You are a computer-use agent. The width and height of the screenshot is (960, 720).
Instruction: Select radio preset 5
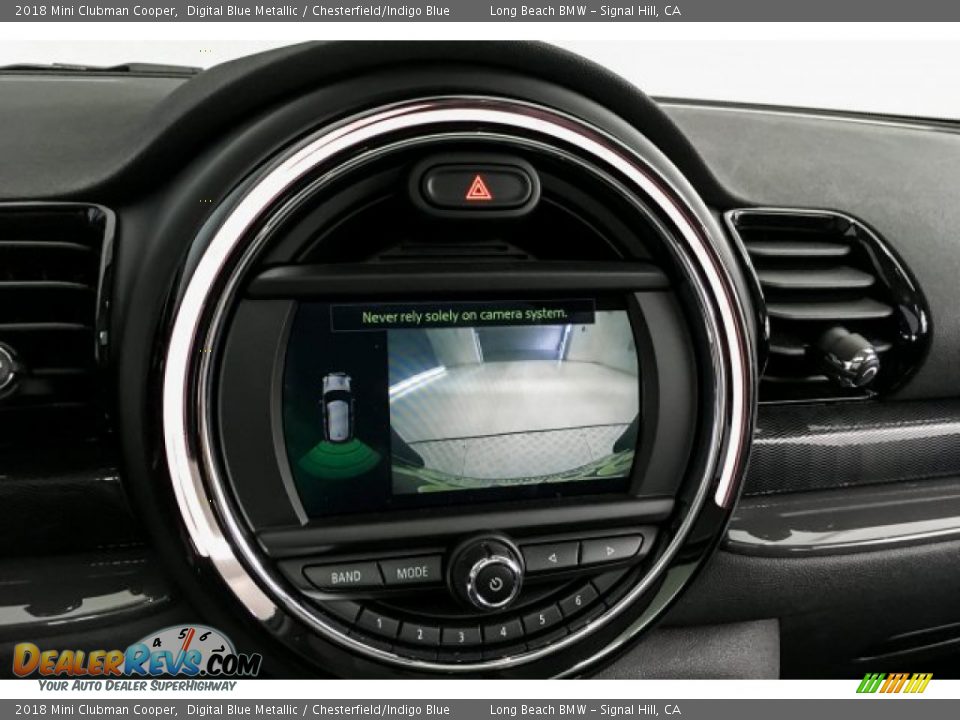pyautogui.click(x=542, y=620)
